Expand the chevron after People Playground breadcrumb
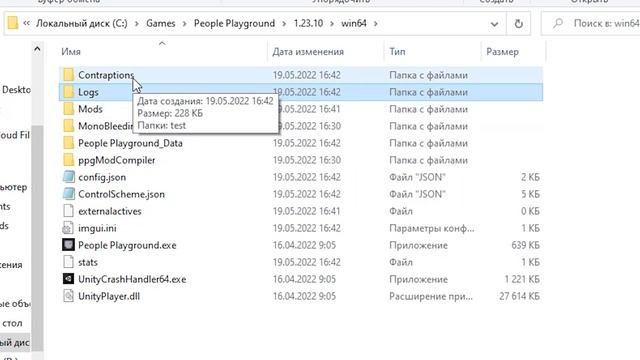 (284, 24)
